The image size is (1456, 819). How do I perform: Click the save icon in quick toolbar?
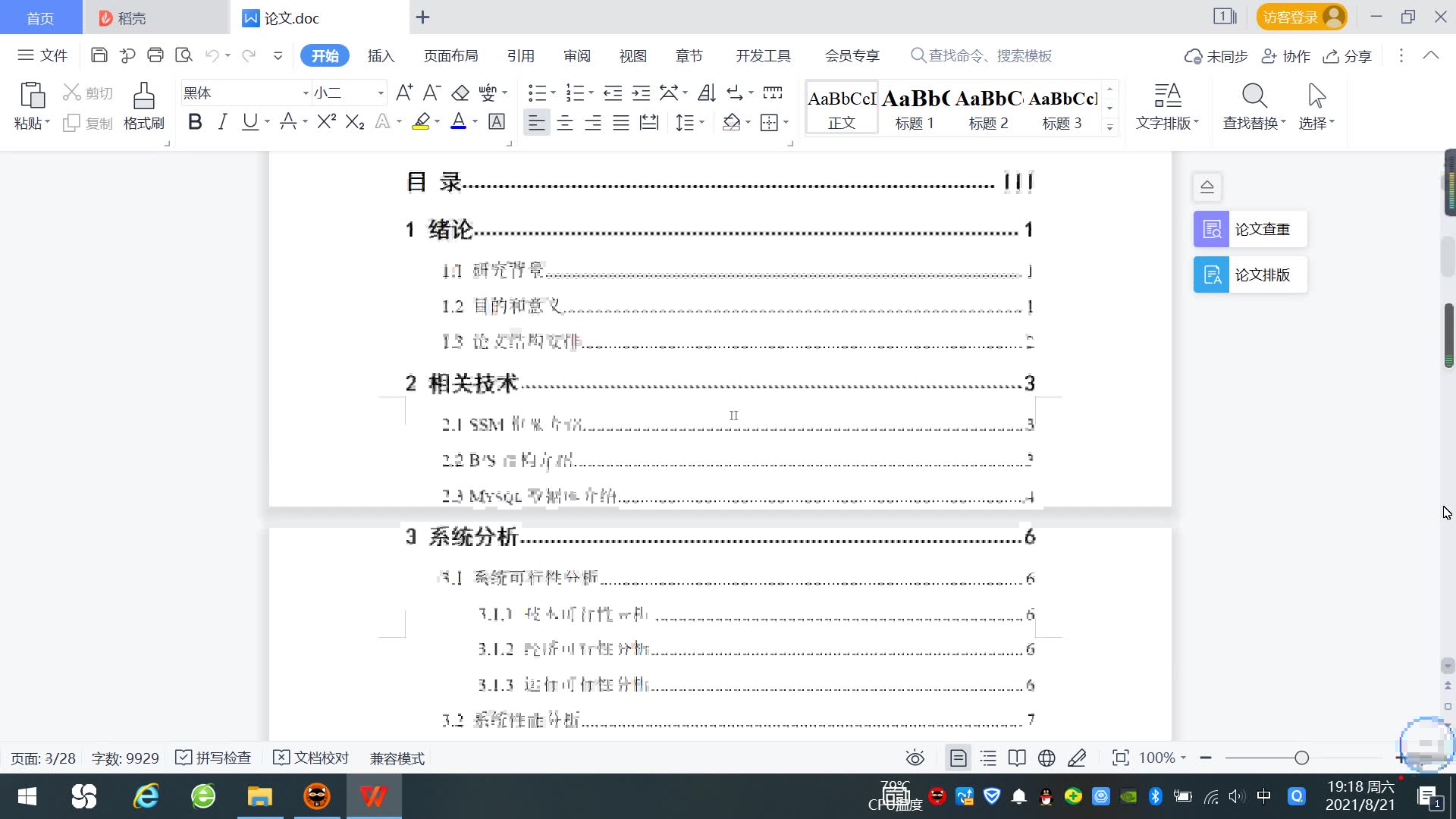pyautogui.click(x=99, y=55)
